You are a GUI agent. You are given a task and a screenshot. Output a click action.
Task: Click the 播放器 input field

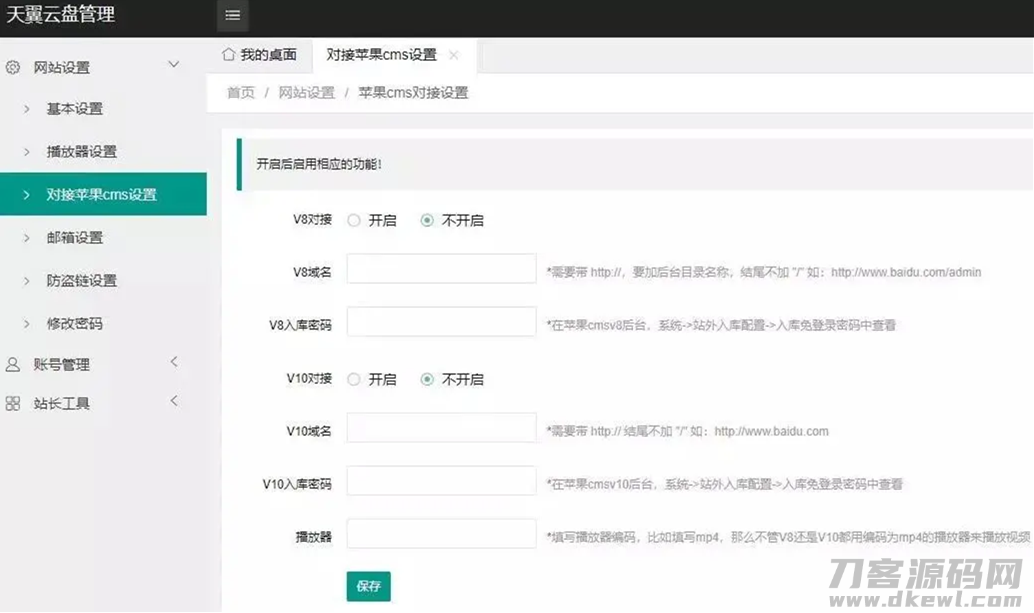440,533
